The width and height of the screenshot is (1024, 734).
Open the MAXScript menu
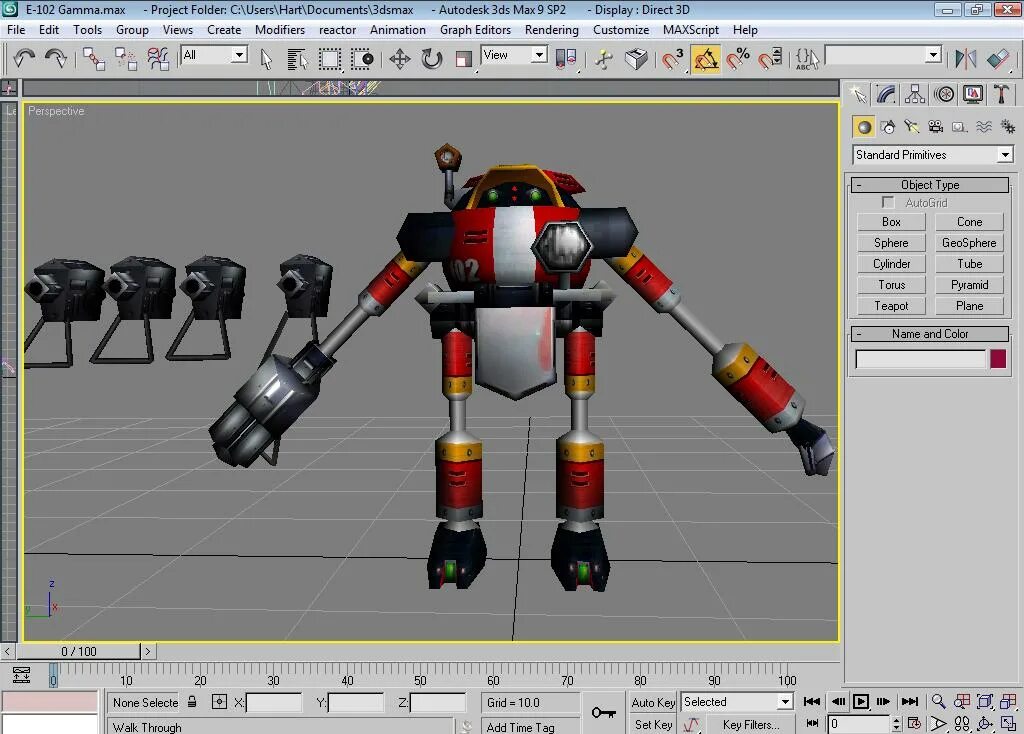tap(691, 30)
